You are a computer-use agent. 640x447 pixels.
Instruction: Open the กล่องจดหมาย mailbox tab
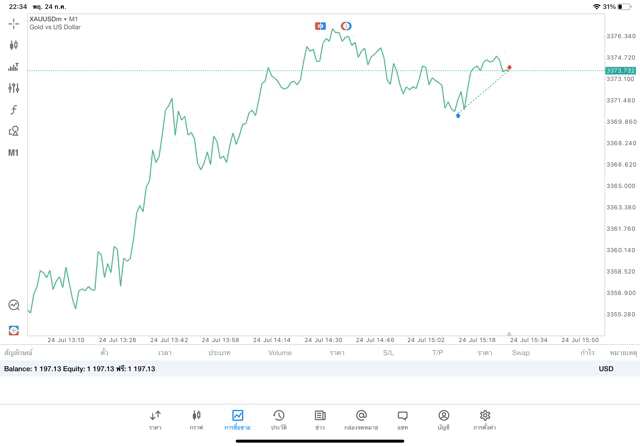[361, 419]
